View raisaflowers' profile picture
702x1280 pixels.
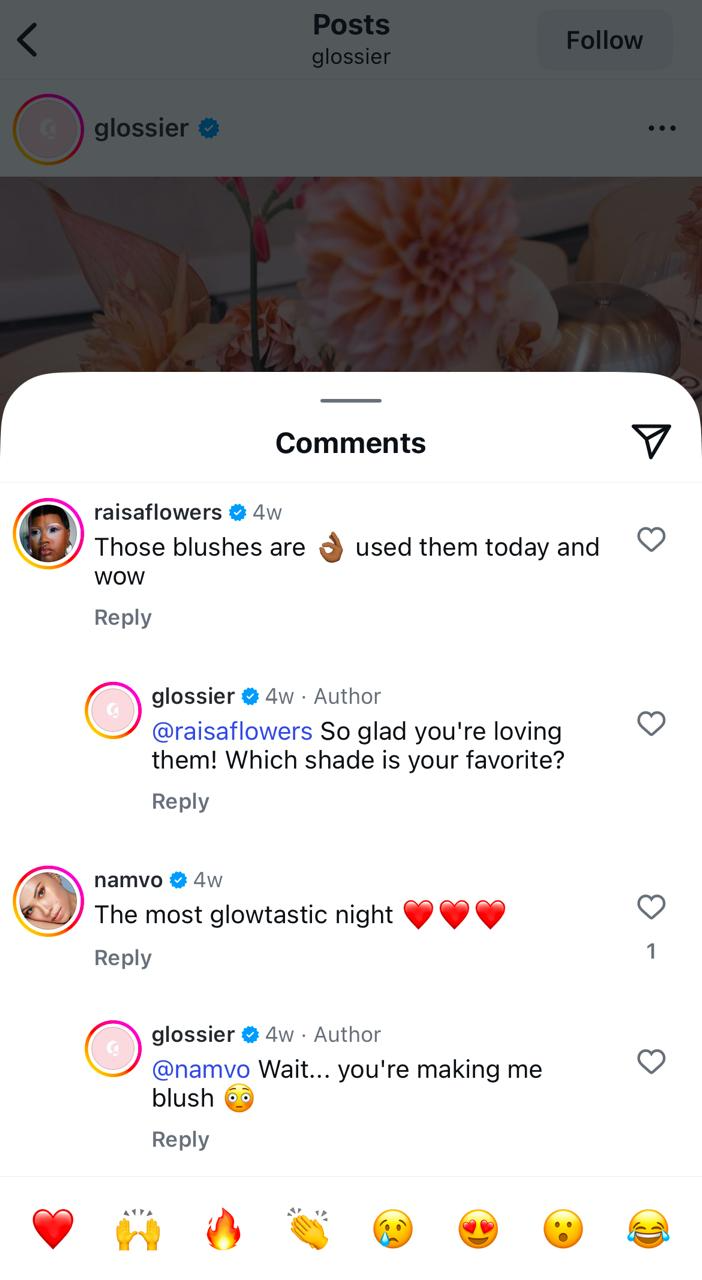coord(48,533)
